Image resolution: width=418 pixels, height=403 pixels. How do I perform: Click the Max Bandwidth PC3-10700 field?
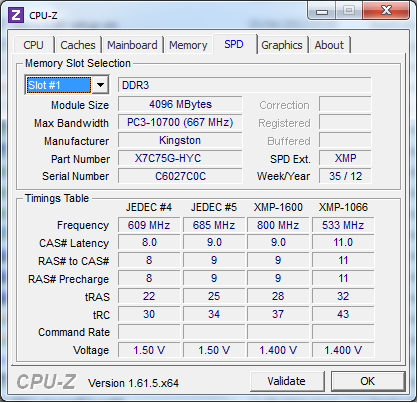pos(180,122)
